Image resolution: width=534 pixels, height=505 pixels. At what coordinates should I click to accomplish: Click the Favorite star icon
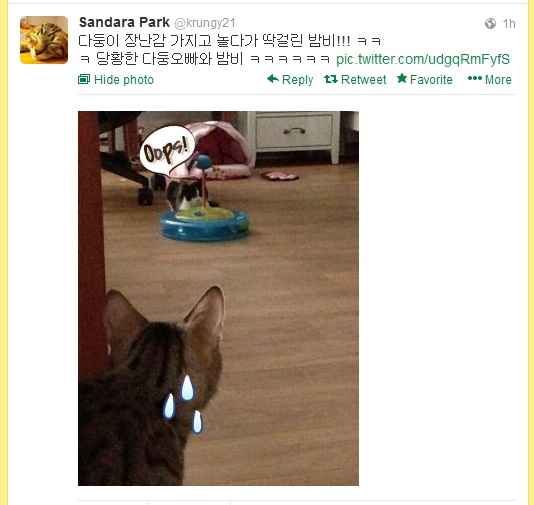pyautogui.click(x=402, y=78)
